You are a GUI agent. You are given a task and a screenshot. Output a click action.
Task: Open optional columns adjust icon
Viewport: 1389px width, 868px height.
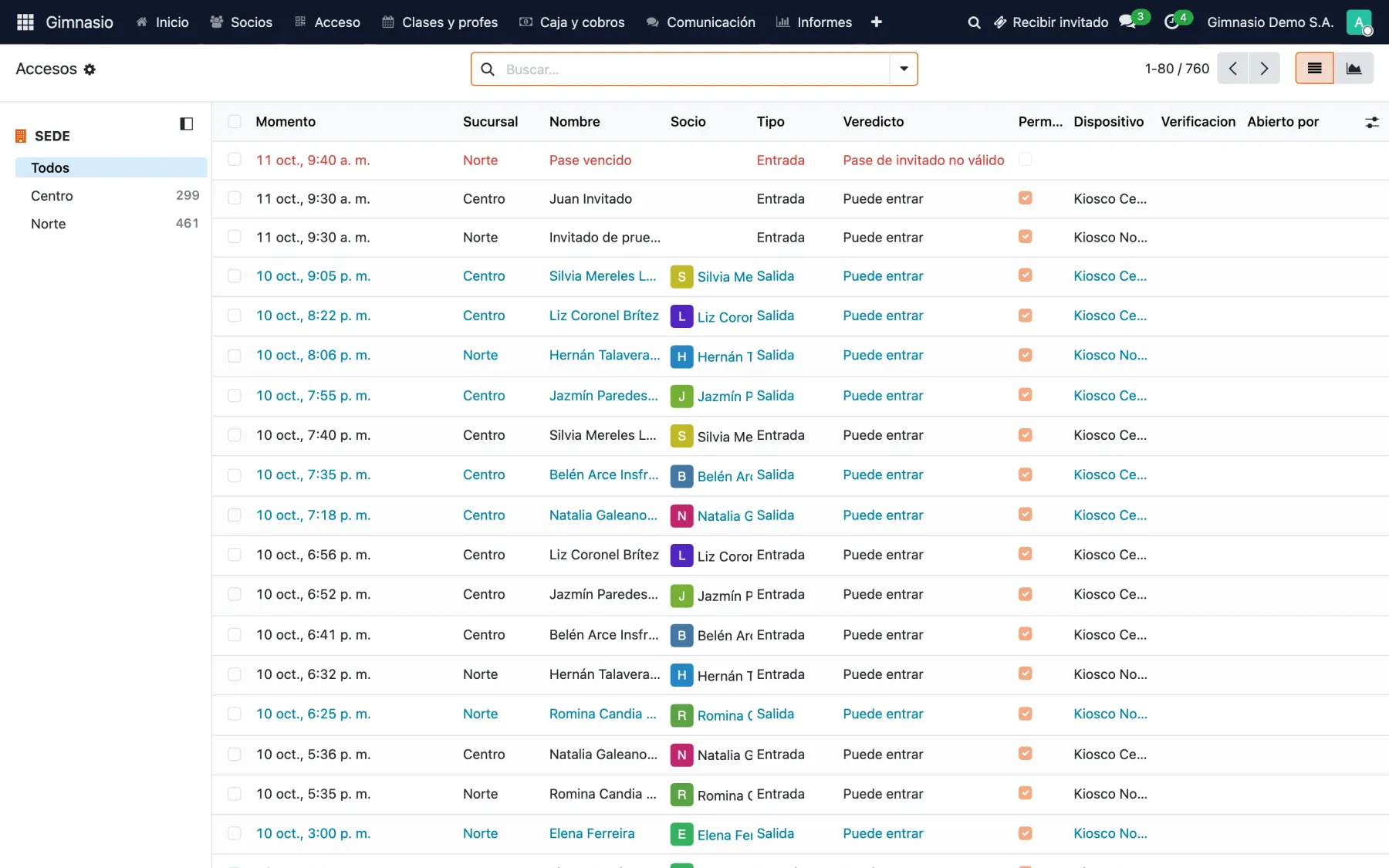tap(1371, 122)
